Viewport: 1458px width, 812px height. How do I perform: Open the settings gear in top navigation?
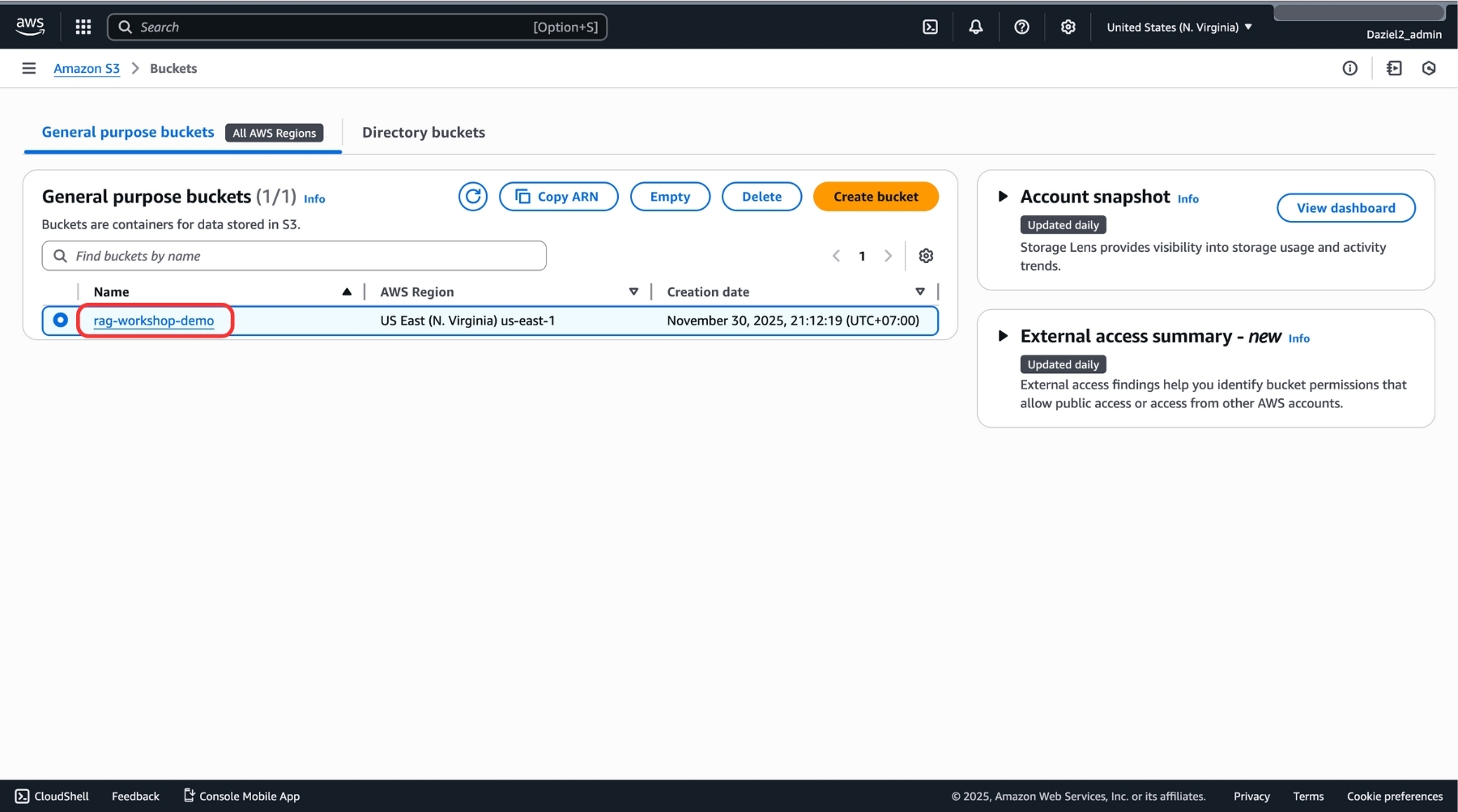click(1068, 27)
